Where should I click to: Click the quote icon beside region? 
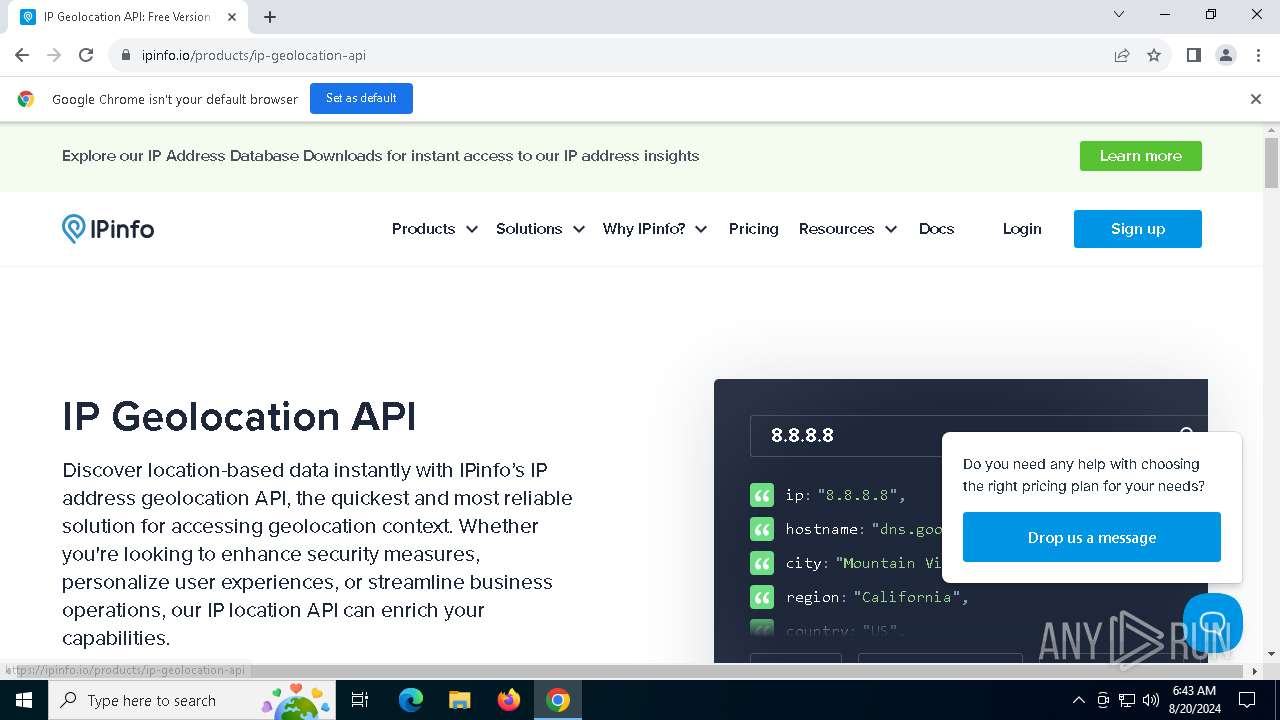point(762,597)
